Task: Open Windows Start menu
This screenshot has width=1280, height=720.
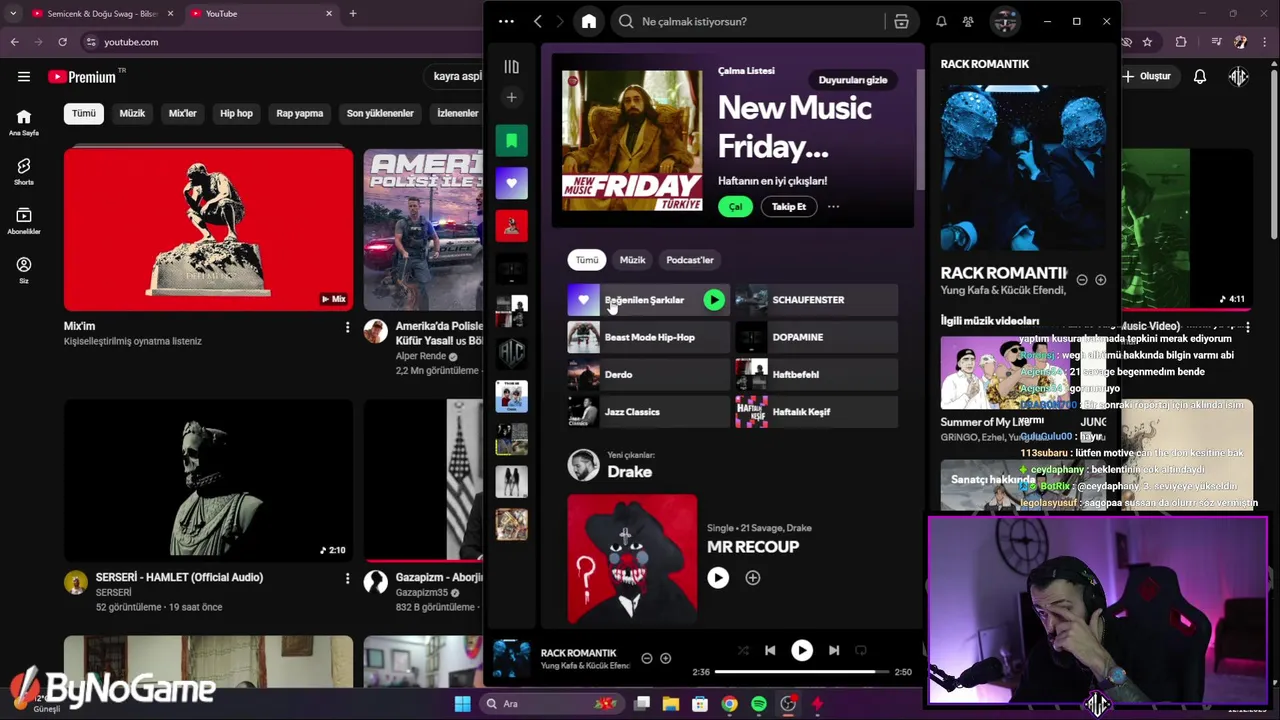Action: [462, 704]
